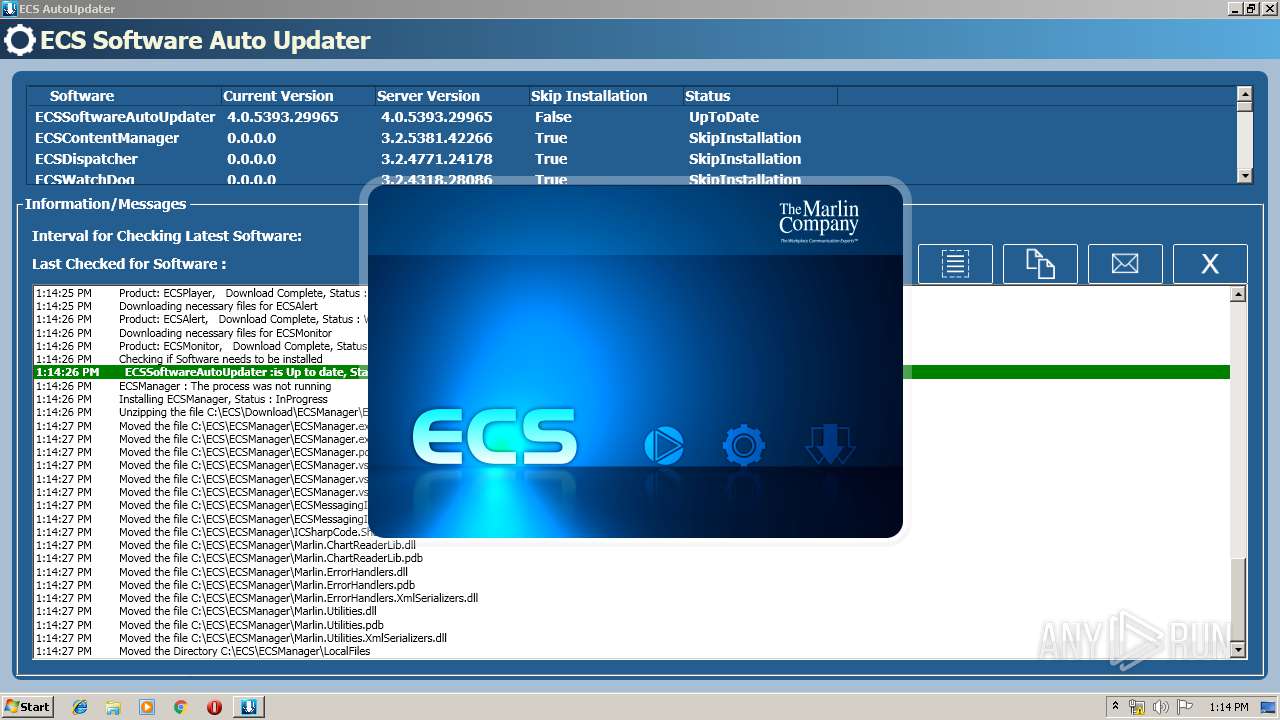The width and height of the screenshot is (1280, 720).
Task: Sort by Server Version column header
Action: point(450,96)
